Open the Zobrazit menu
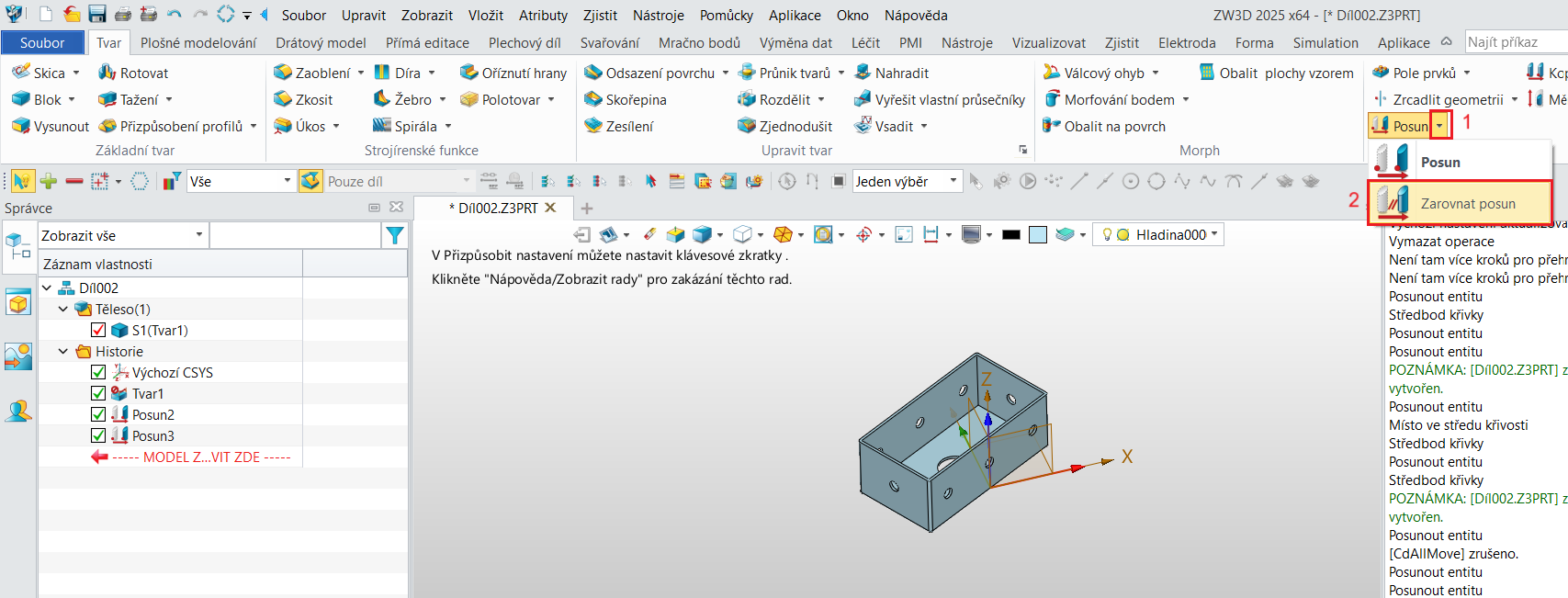The height and width of the screenshot is (598, 1568). [427, 15]
